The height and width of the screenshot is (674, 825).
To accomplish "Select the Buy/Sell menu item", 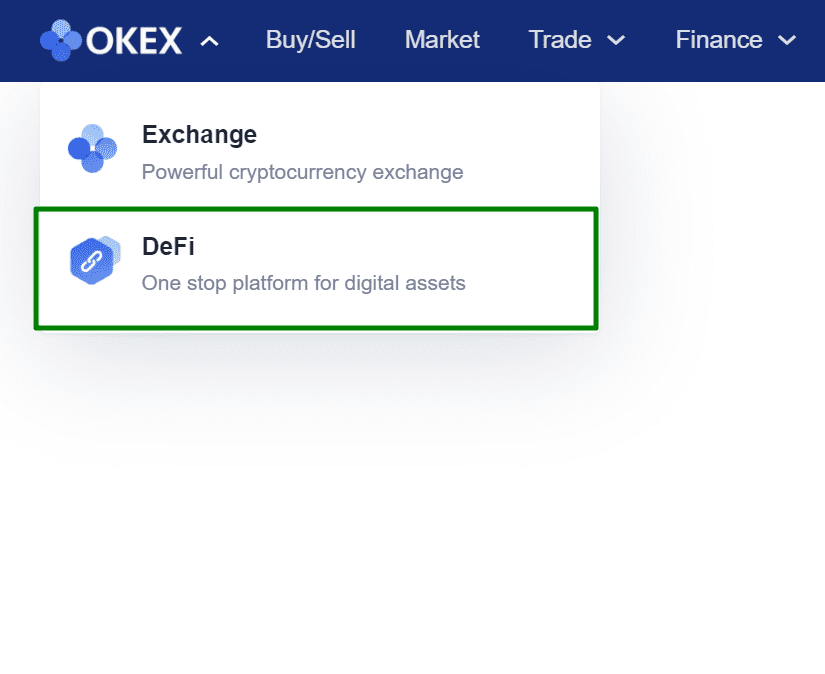I will 310,40.
